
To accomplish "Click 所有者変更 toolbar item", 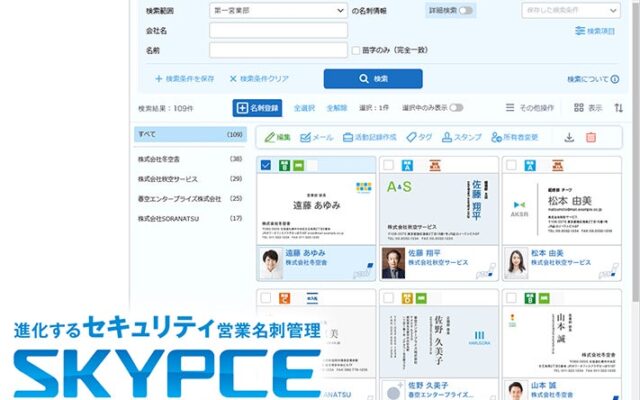I will (515, 138).
